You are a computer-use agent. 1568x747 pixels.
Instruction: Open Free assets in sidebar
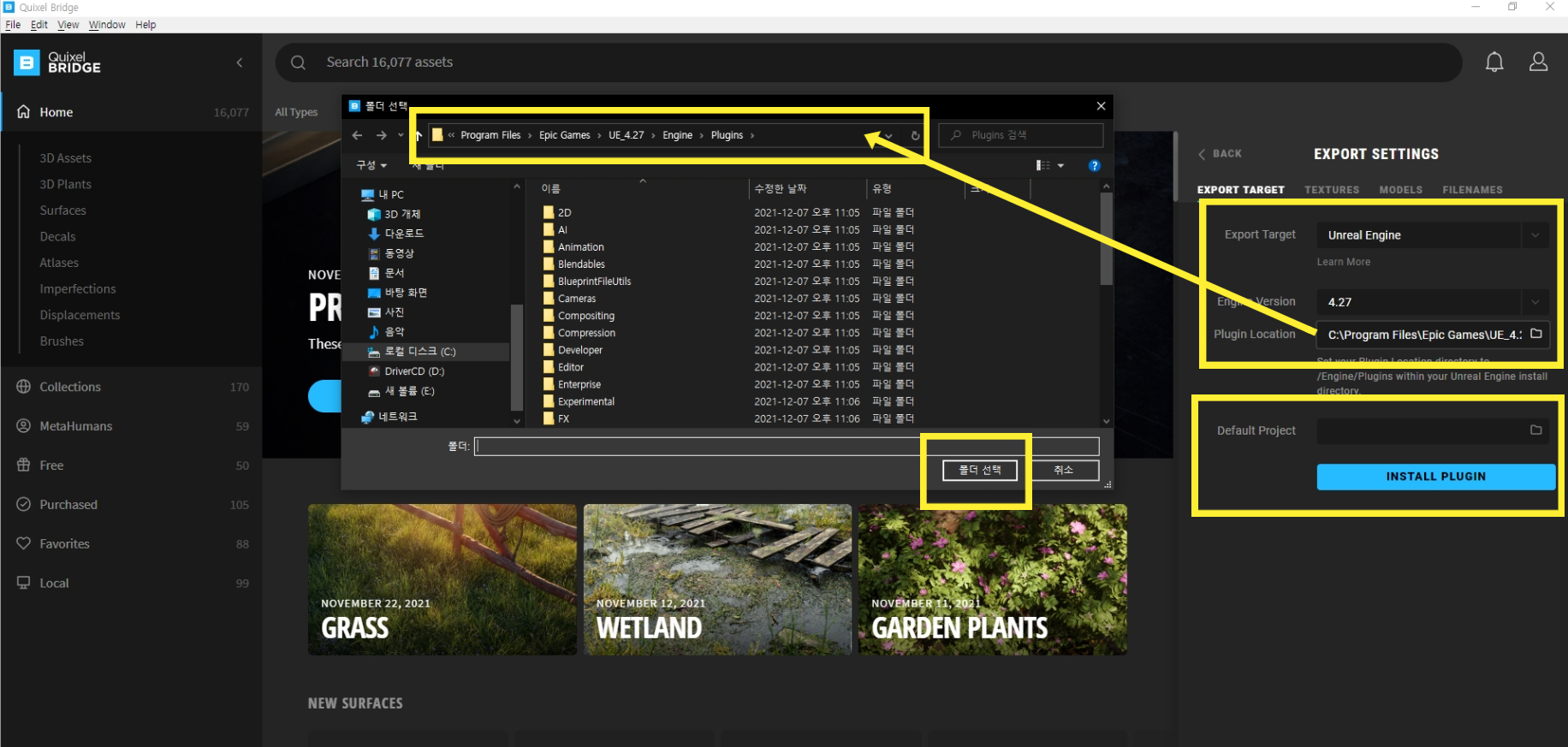point(132,465)
